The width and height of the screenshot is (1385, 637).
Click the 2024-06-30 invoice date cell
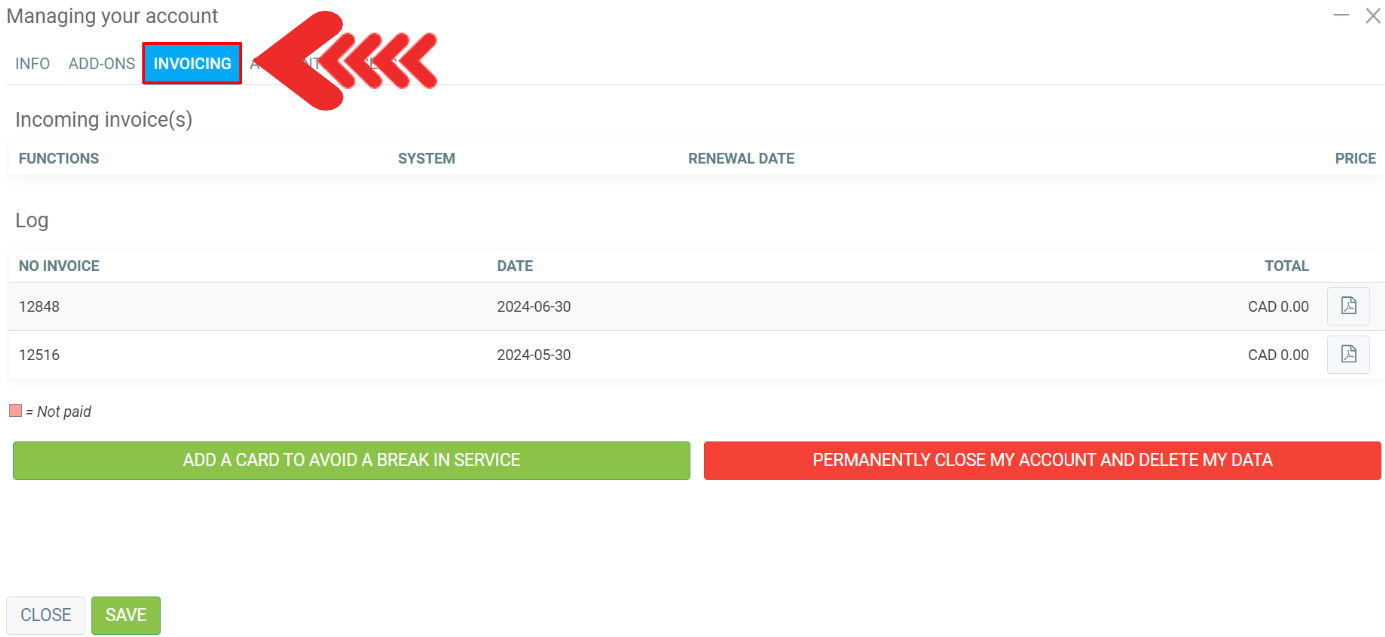tap(534, 307)
